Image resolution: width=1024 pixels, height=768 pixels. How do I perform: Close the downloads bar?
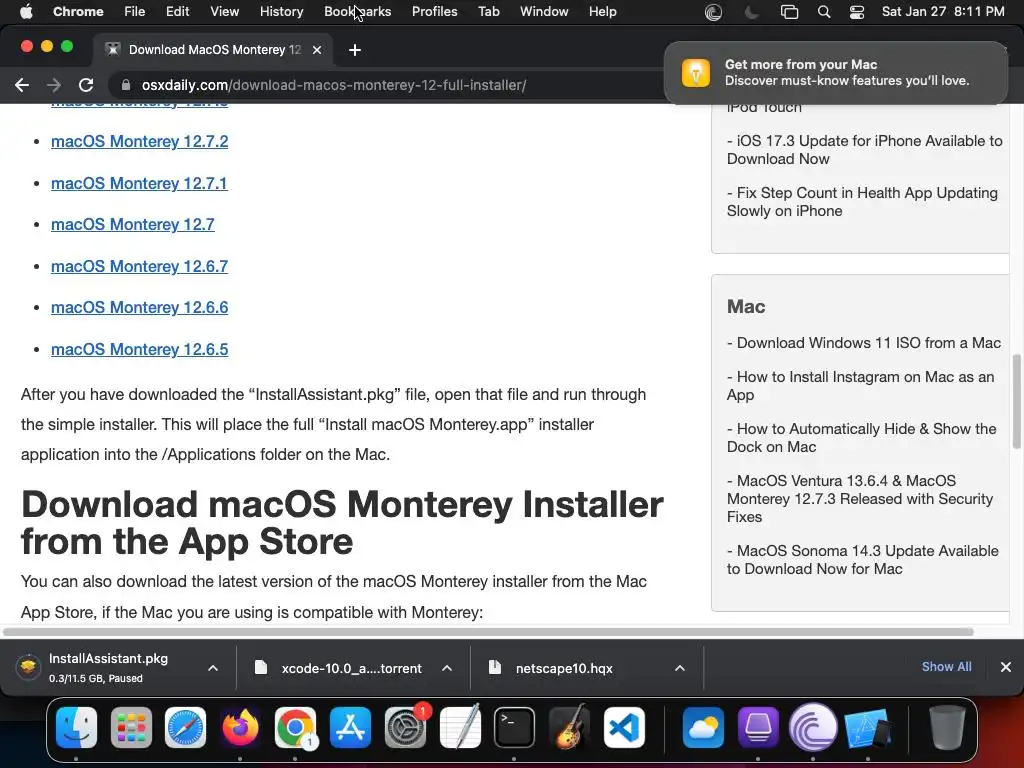point(1006,667)
